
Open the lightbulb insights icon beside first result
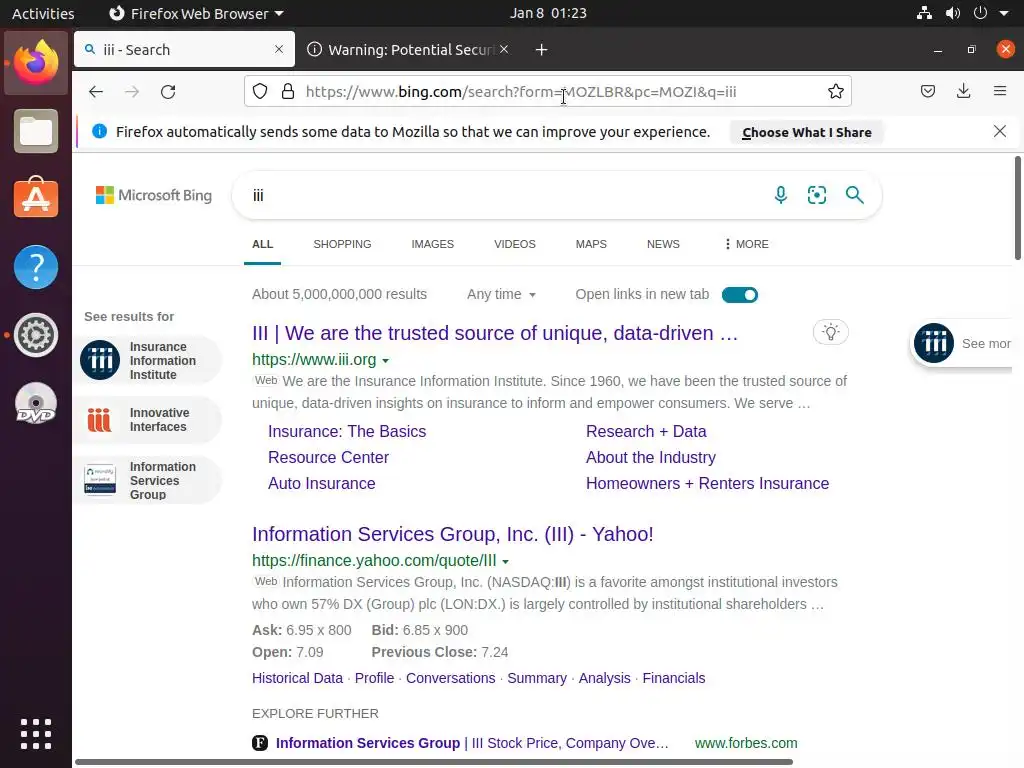831,332
